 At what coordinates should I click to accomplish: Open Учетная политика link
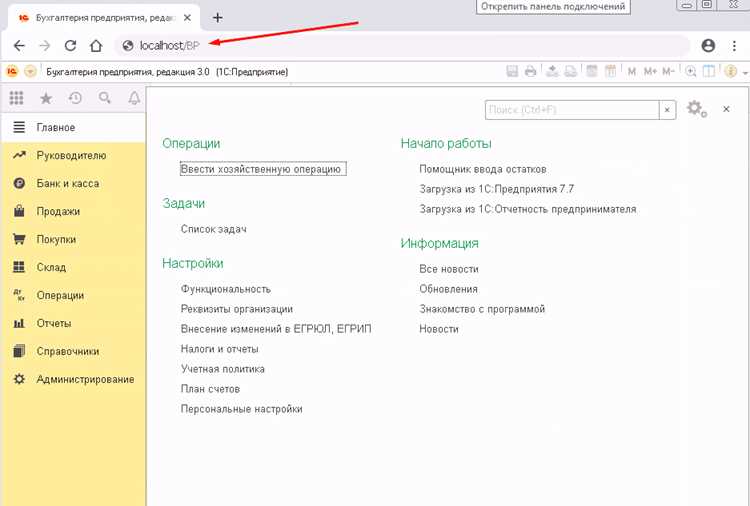coord(222,369)
